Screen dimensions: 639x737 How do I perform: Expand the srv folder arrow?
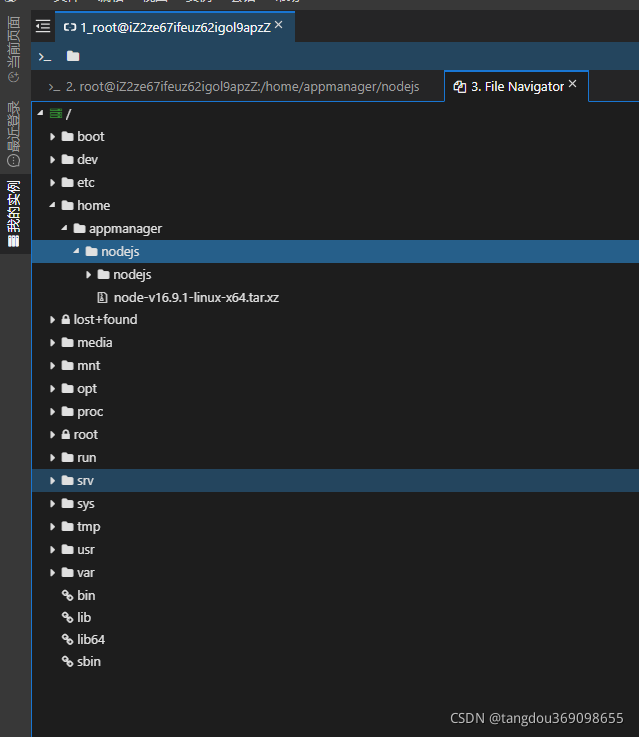click(x=53, y=481)
